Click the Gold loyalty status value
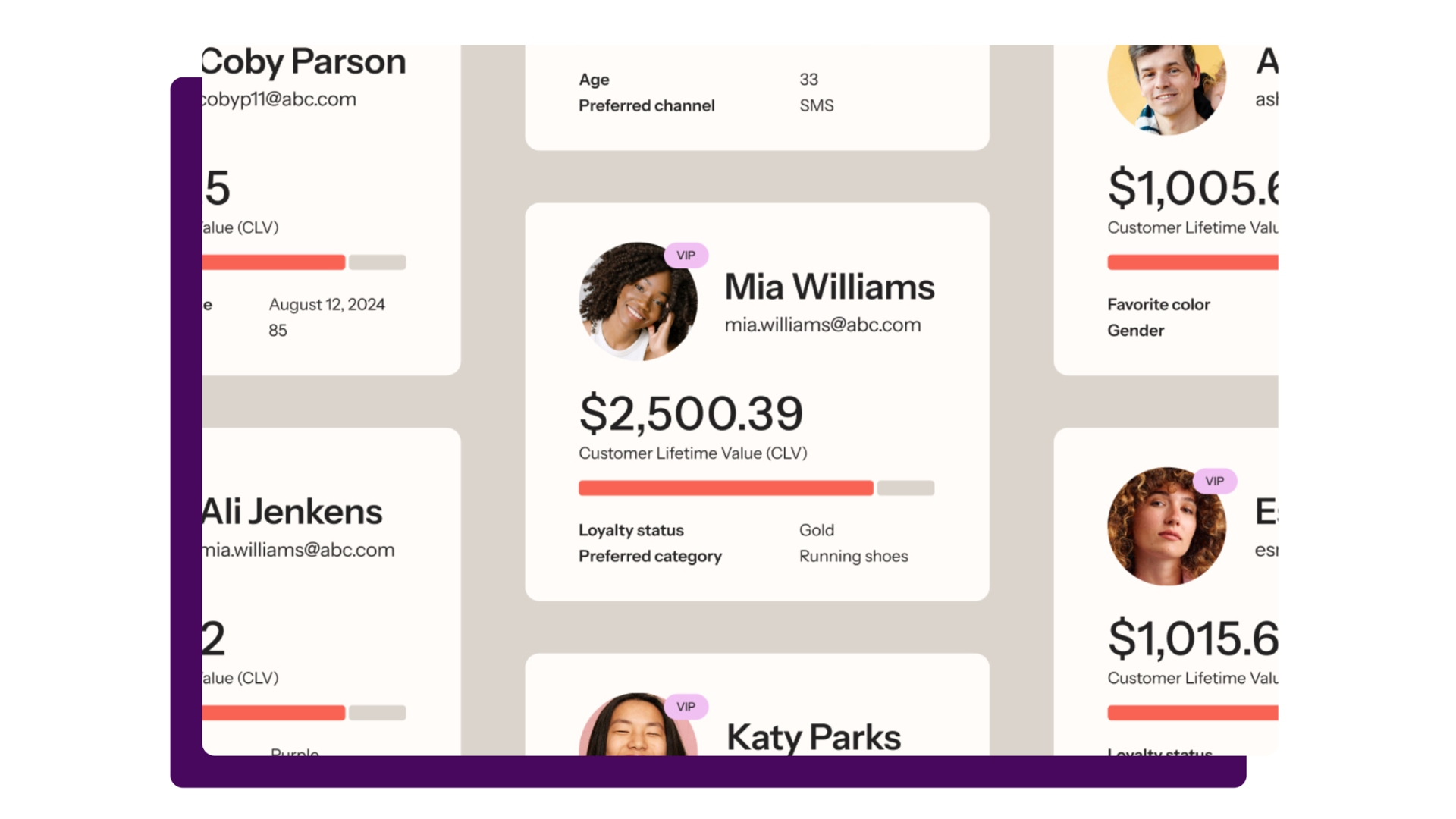Image resolution: width=1456 pixels, height=819 pixels. 816,530
